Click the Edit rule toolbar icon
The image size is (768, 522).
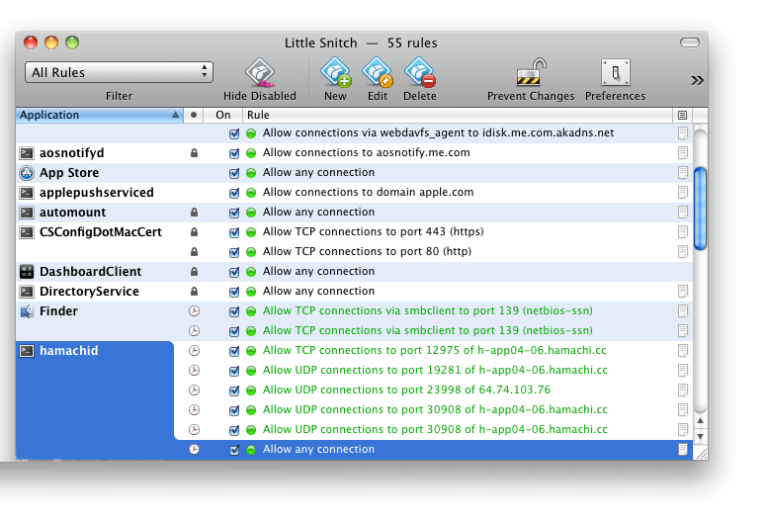(x=378, y=72)
